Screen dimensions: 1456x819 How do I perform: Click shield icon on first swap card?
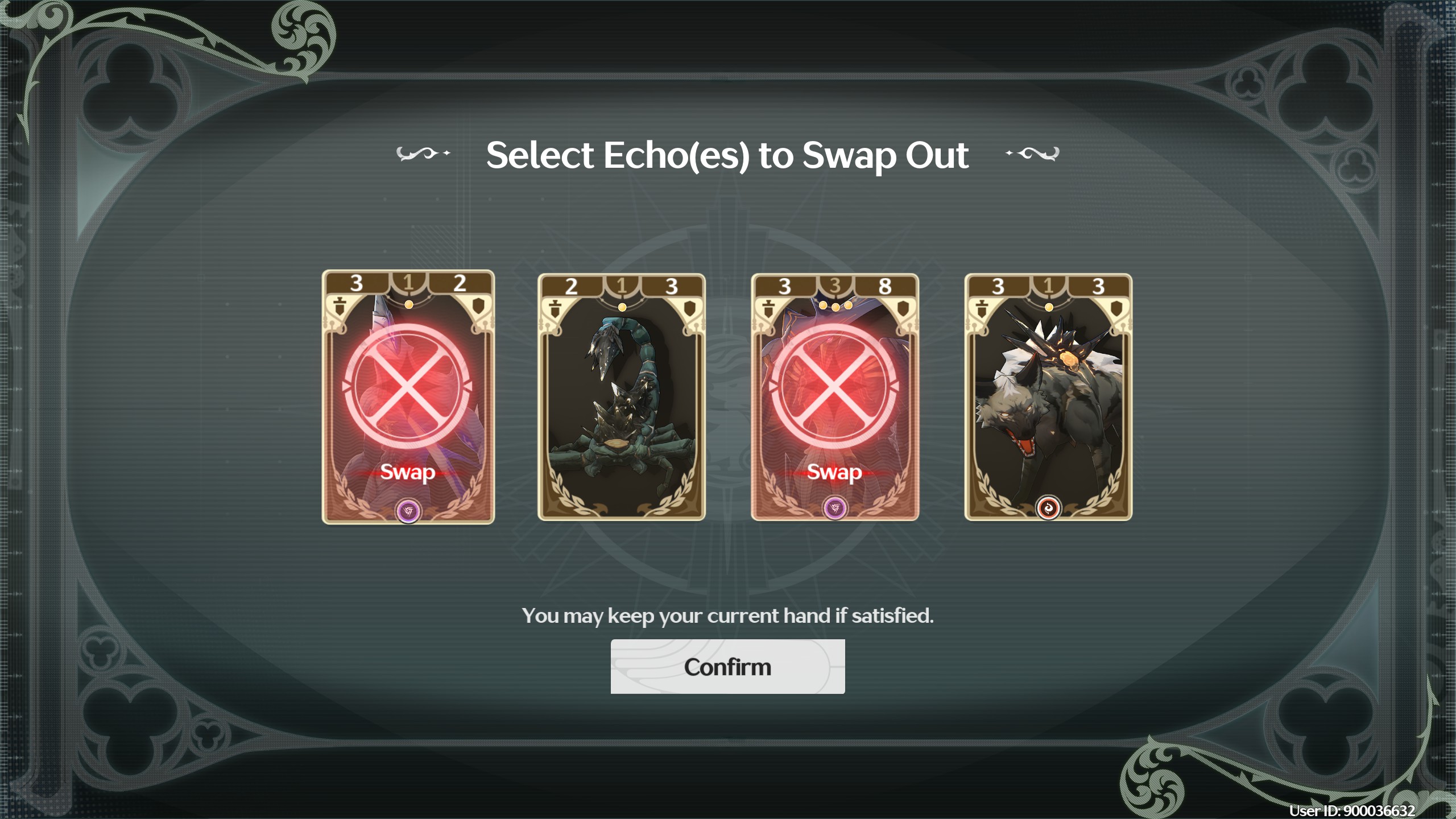pos(478,307)
